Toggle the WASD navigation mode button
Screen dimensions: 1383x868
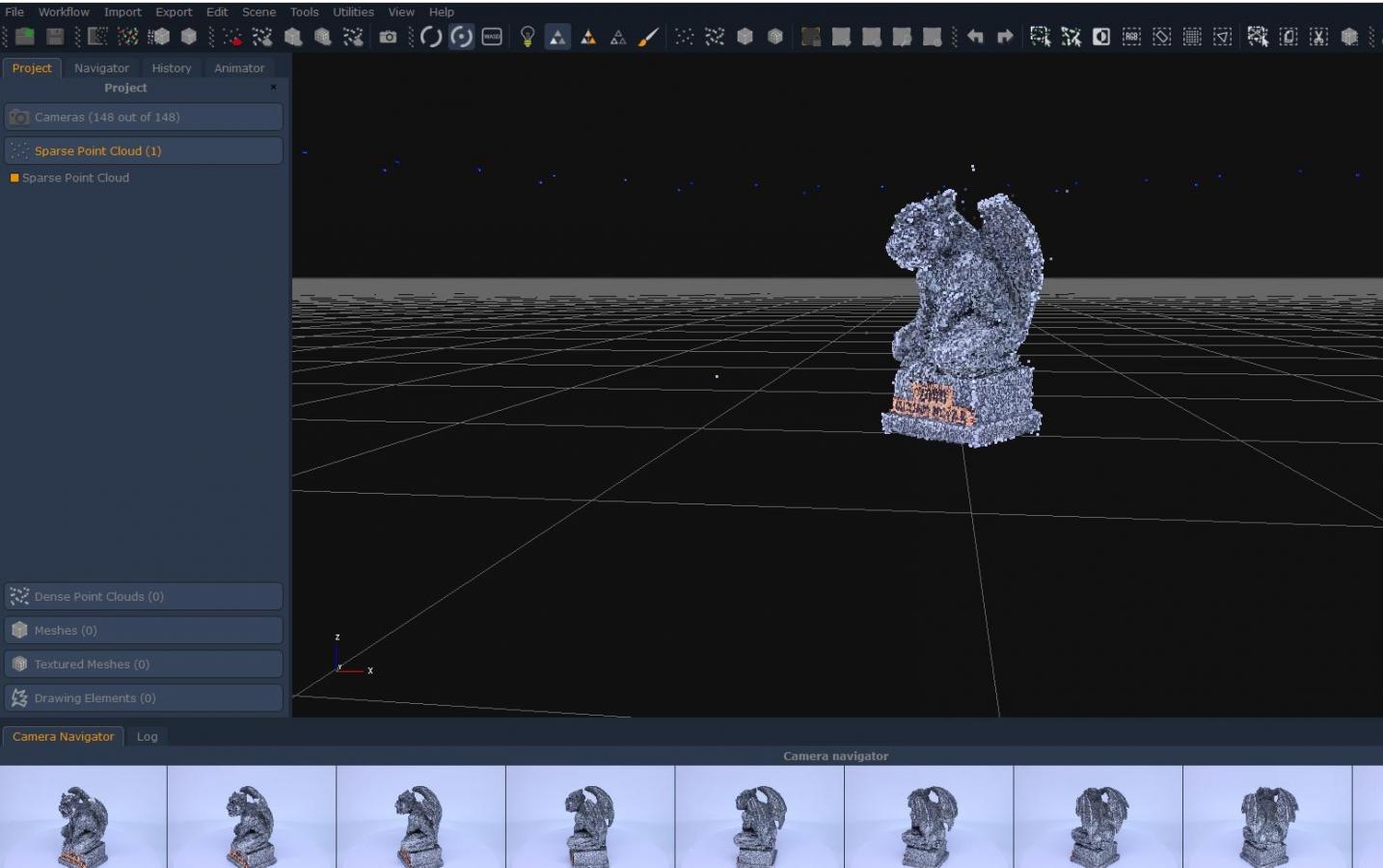coord(492,37)
